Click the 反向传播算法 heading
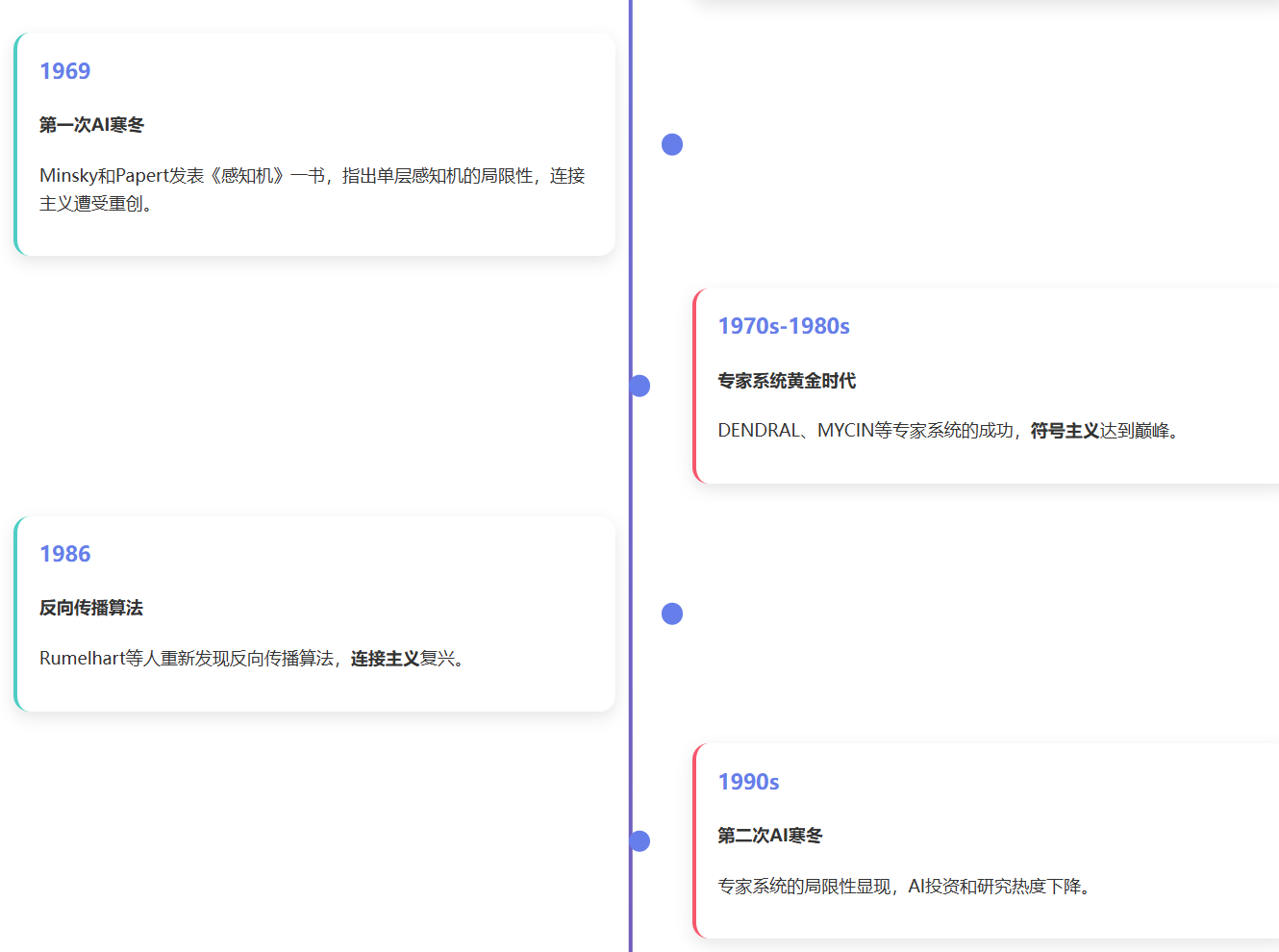1279x952 pixels. (88, 608)
